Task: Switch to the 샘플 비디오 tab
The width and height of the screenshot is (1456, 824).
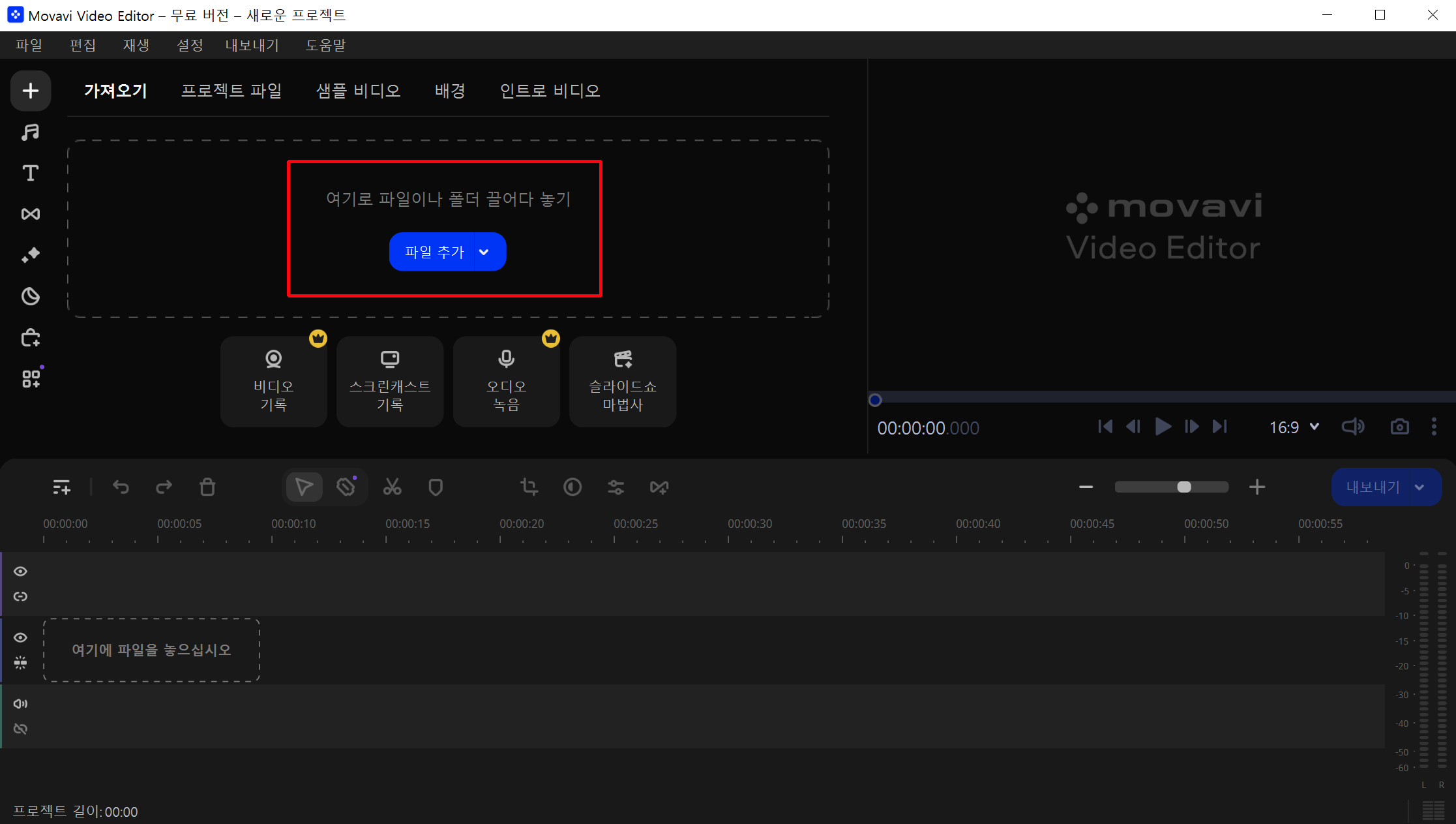Action: 358,91
